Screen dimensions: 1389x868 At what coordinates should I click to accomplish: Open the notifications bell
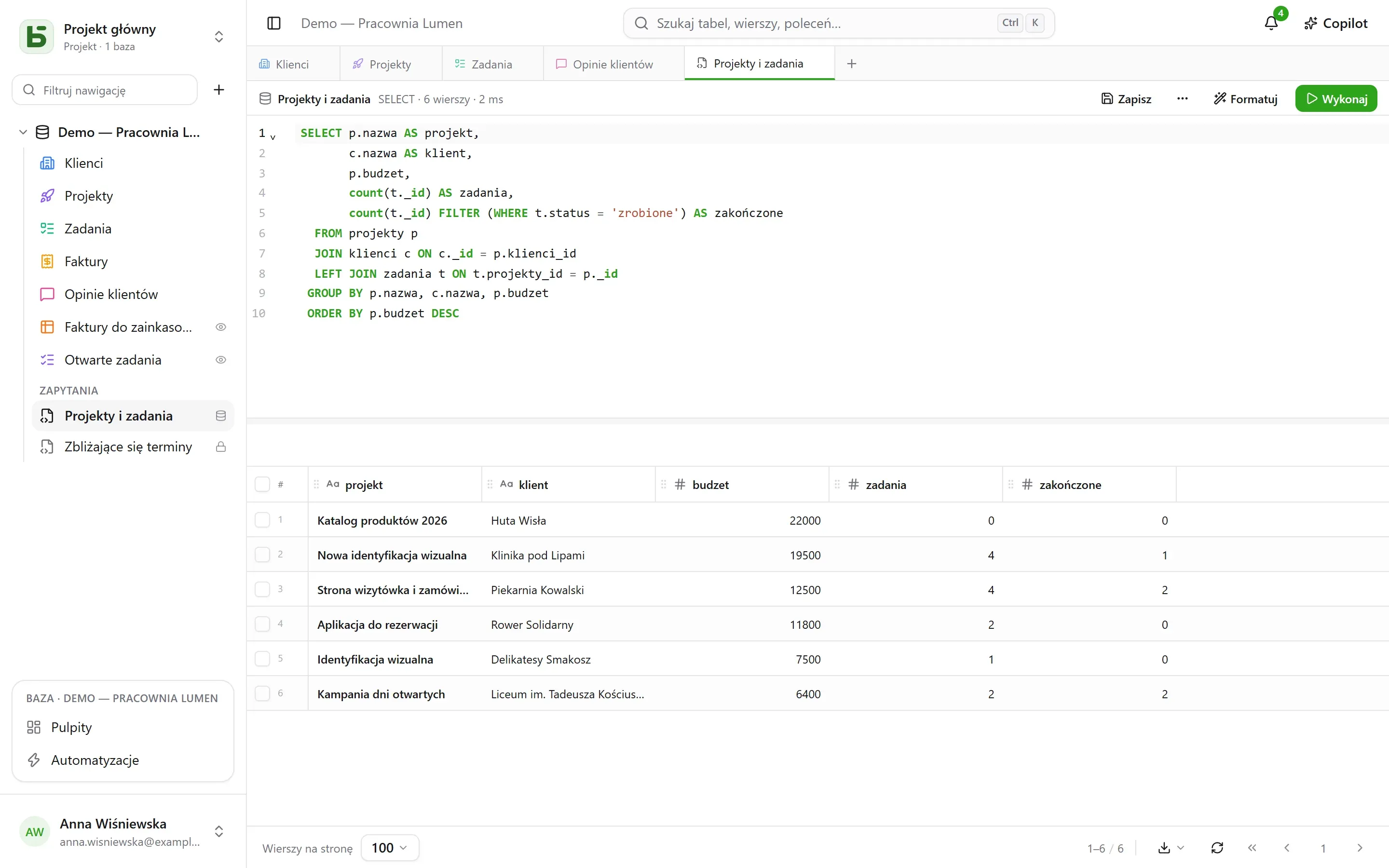(x=1271, y=23)
